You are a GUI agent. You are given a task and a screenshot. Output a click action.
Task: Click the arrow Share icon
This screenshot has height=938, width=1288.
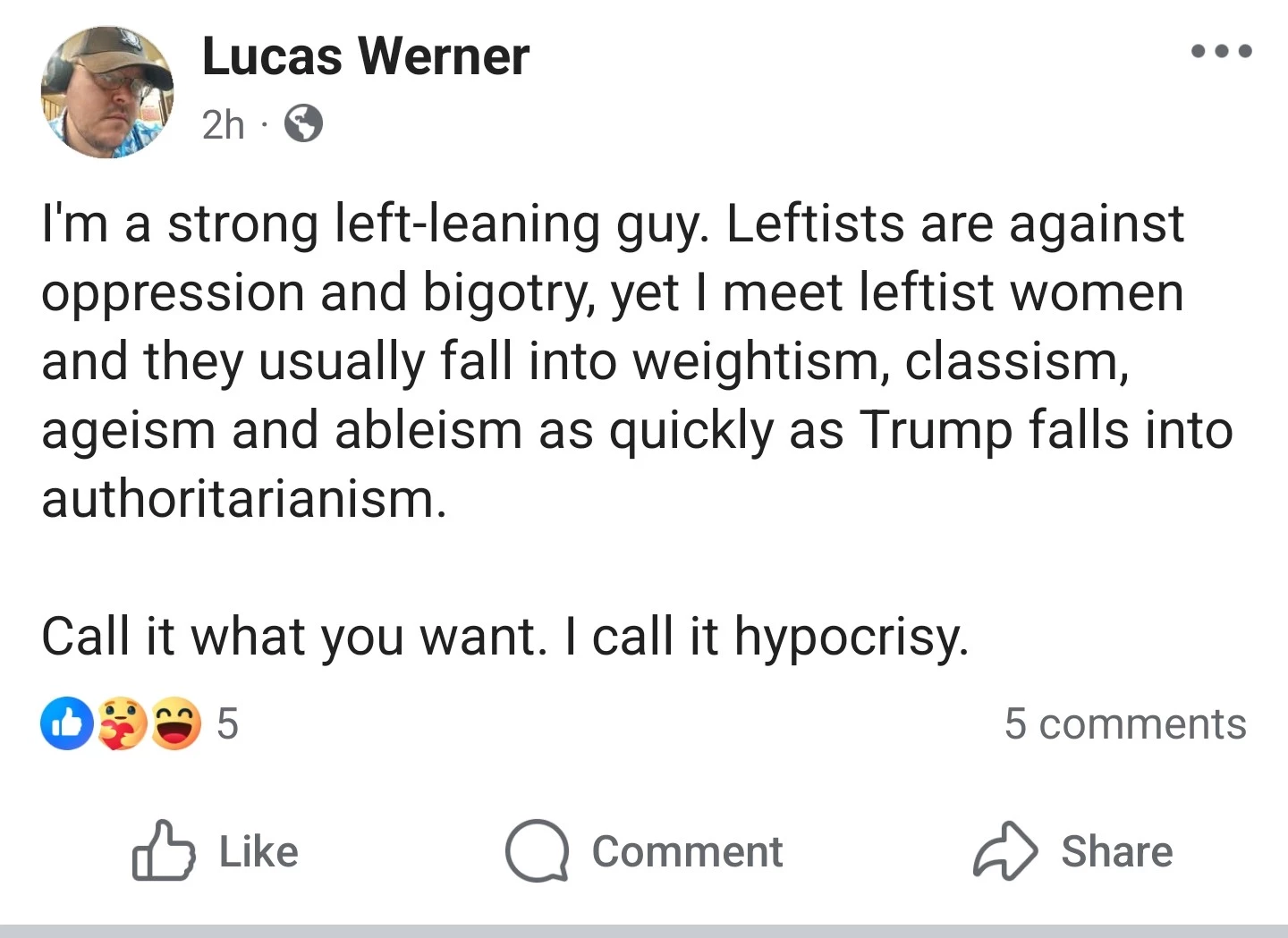tap(1005, 850)
